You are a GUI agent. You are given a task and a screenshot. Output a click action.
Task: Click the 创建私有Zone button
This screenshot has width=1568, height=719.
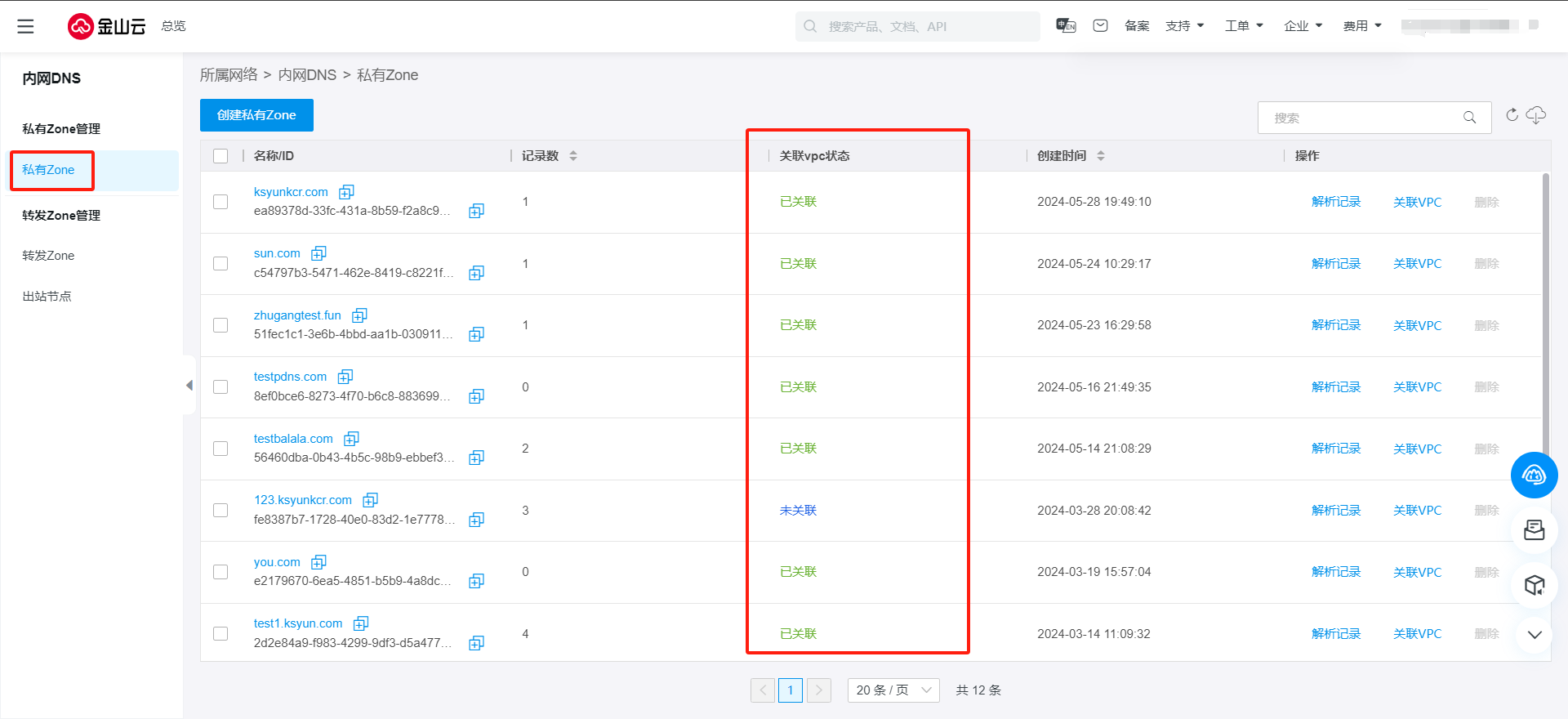coord(256,115)
